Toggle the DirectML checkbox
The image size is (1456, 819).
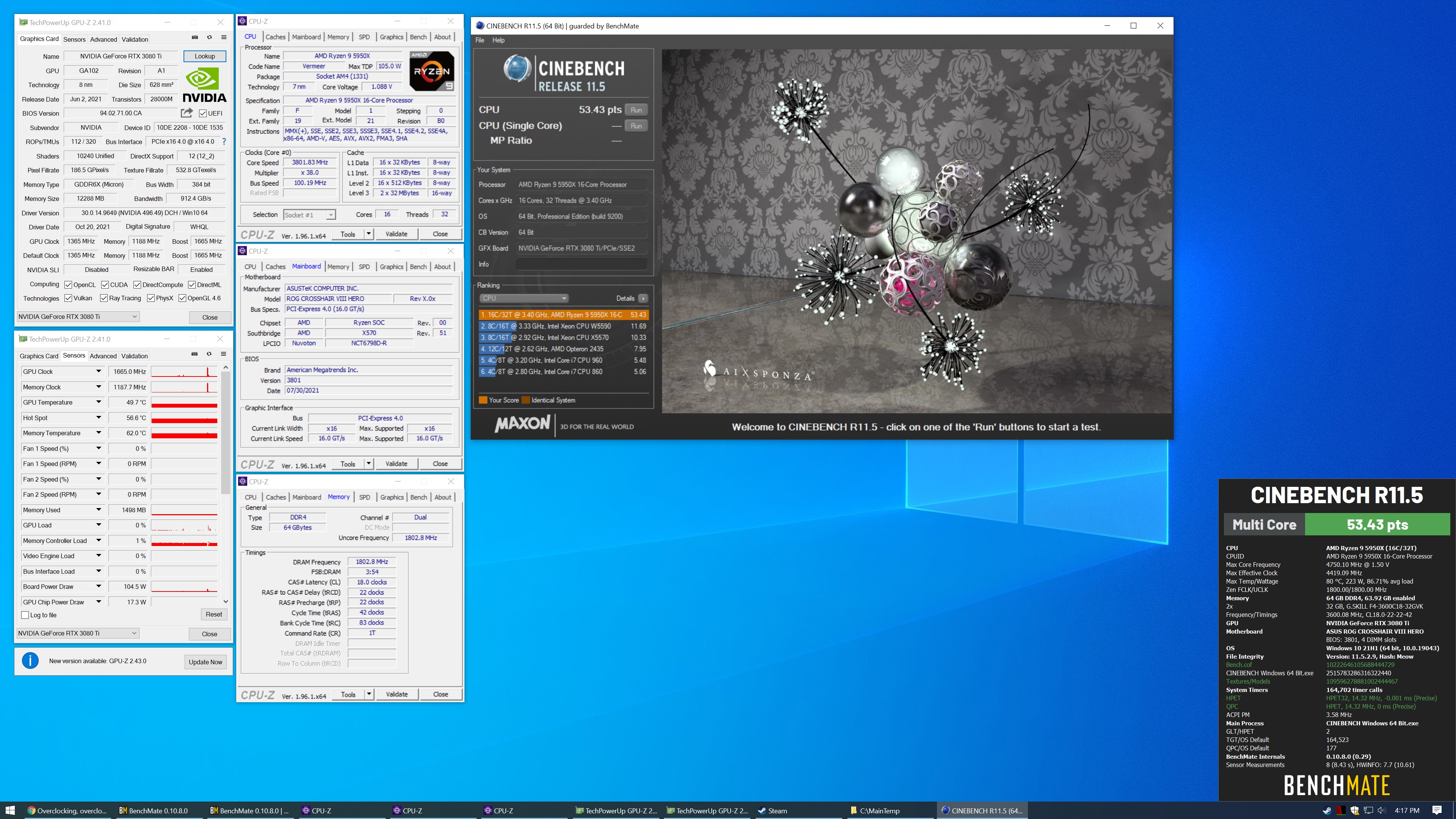[191, 285]
